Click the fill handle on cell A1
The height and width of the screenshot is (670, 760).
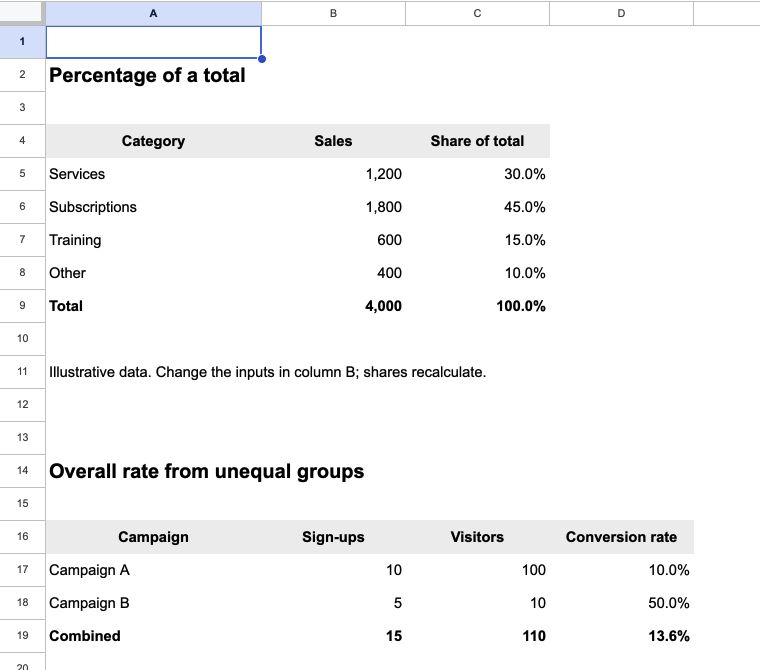262,59
